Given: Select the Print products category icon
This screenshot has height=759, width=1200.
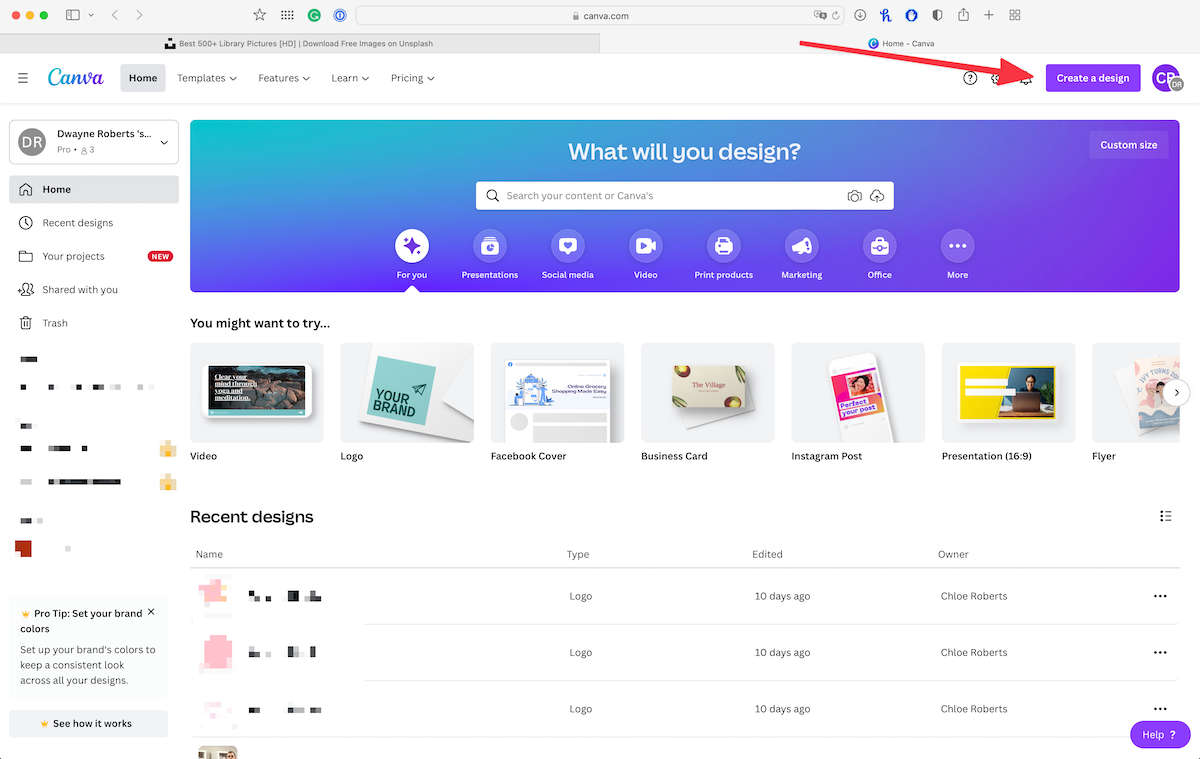Looking at the screenshot, I should pyautogui.click(x=724, y=245).
